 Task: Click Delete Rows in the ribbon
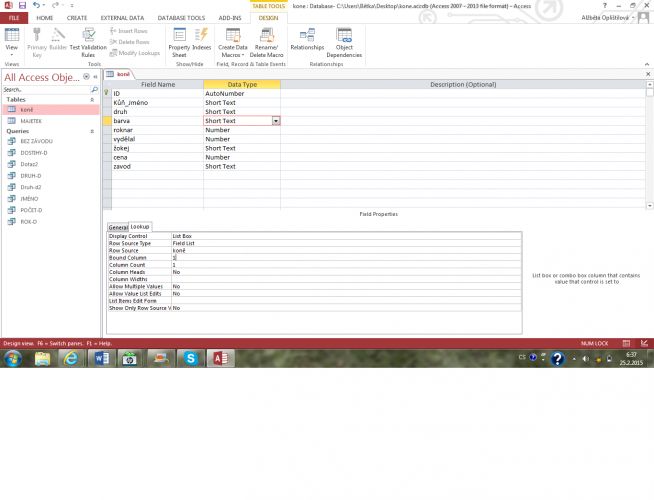pyautogui.click(x=129, y=42)
